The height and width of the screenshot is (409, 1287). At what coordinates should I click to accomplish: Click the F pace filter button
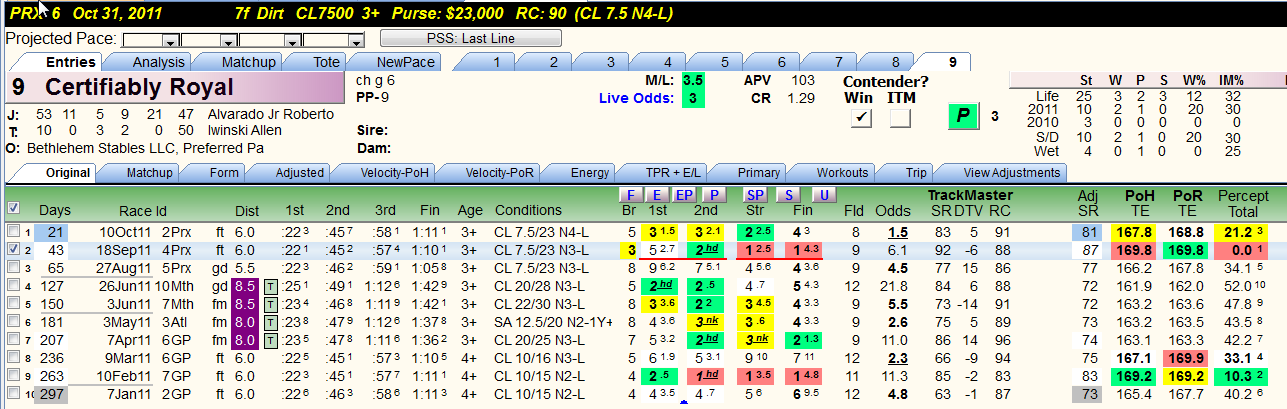coord(630,194)
